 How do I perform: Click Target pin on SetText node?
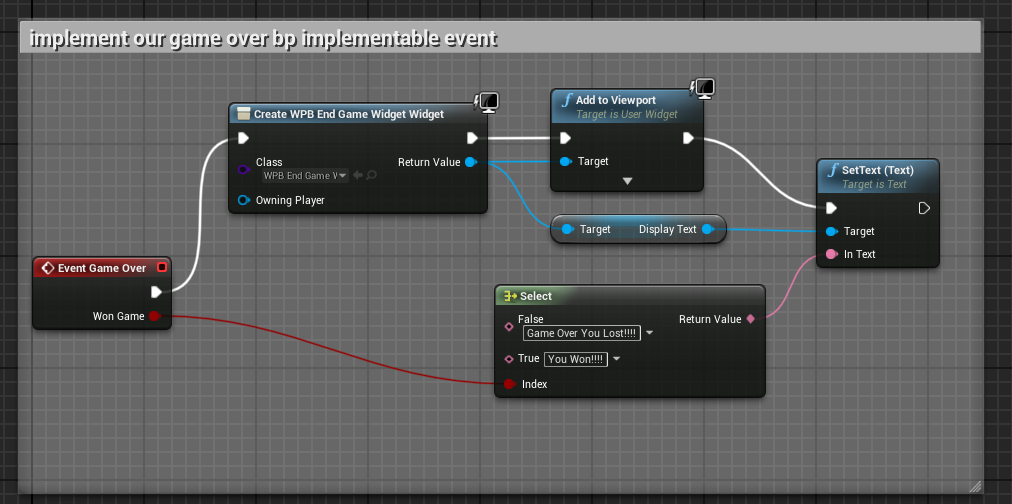pyautogui.click(x=832, y=231)
